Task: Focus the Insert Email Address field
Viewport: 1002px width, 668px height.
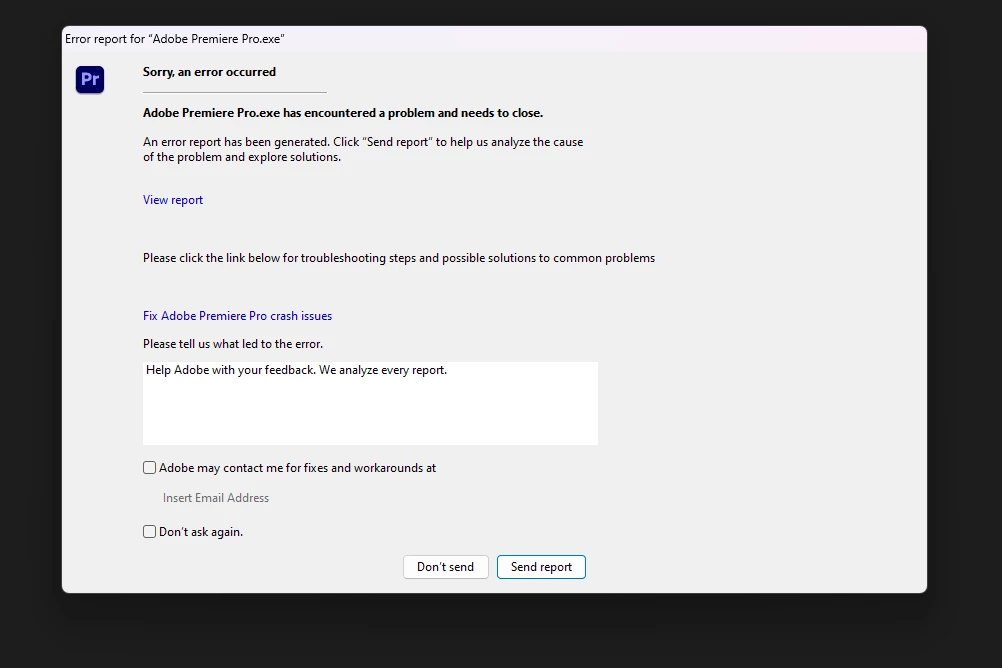Action: tap(216, 498)
